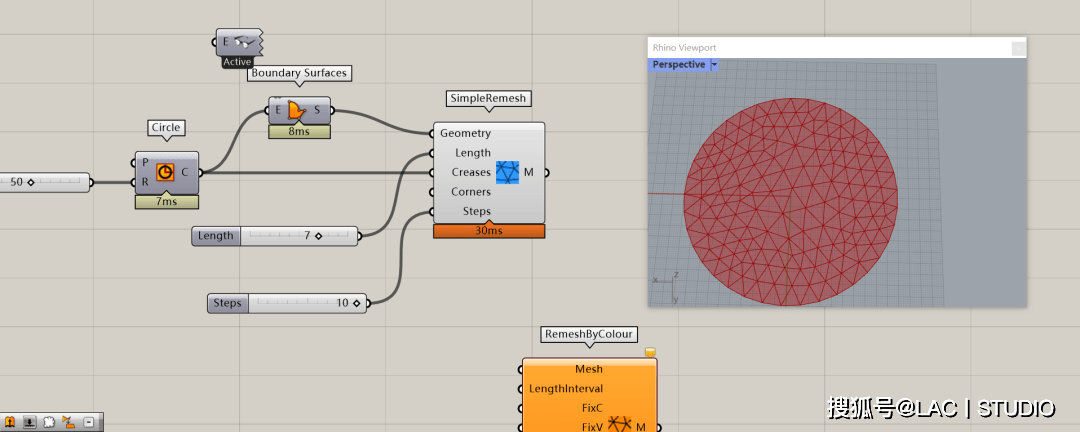
Task: Collapse the bottom toolbar with minus button
Action: 89,422
